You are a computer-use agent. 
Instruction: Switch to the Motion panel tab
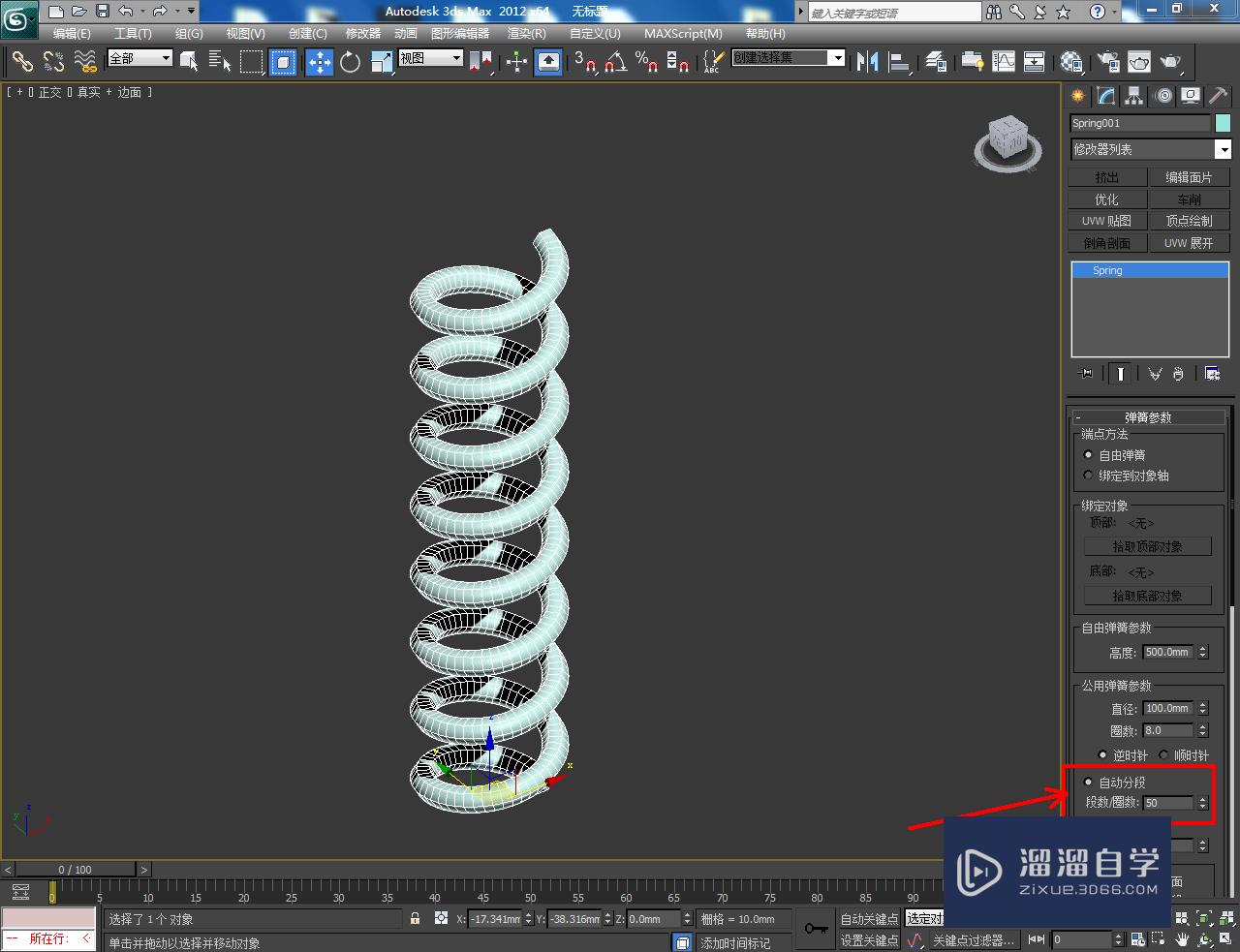(1162, 96)
